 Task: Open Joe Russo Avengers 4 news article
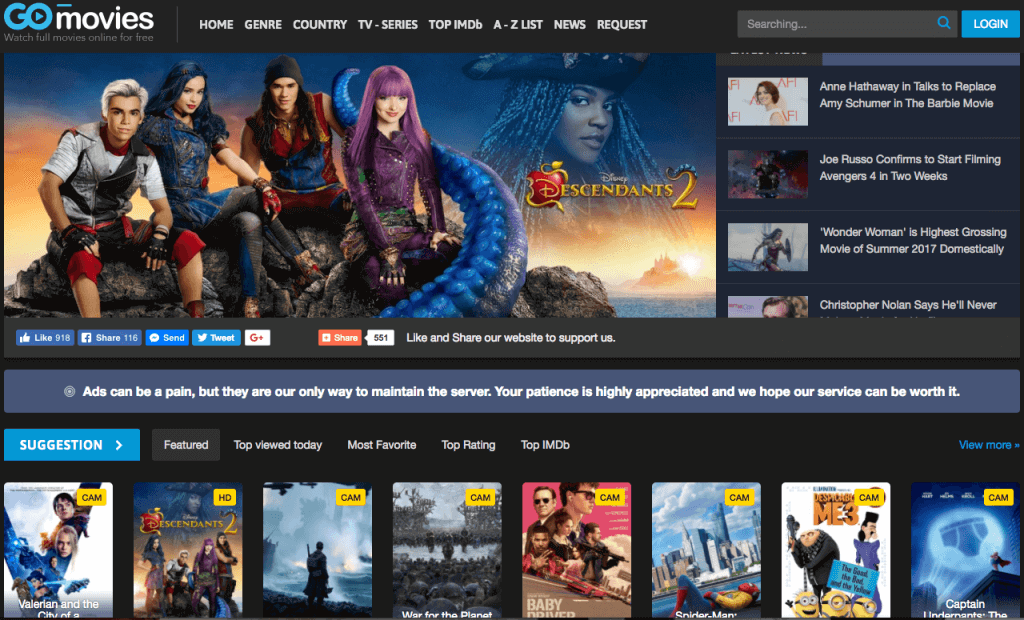coord(910,168)
